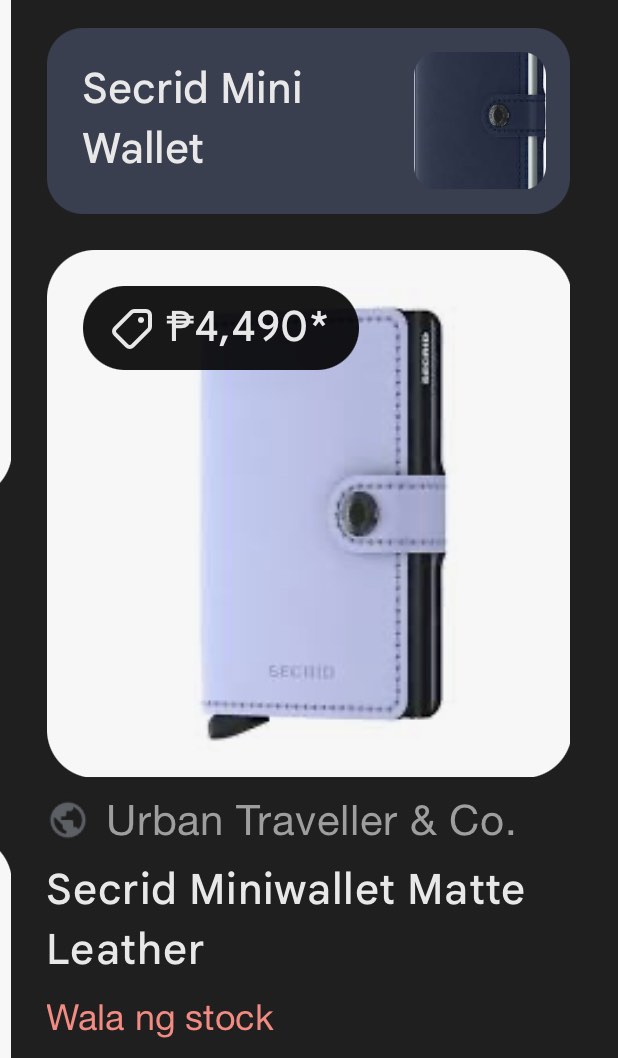Click the silver edge of navy wallet
Screen dimensions: 618x1058
(x=533, y=120)
